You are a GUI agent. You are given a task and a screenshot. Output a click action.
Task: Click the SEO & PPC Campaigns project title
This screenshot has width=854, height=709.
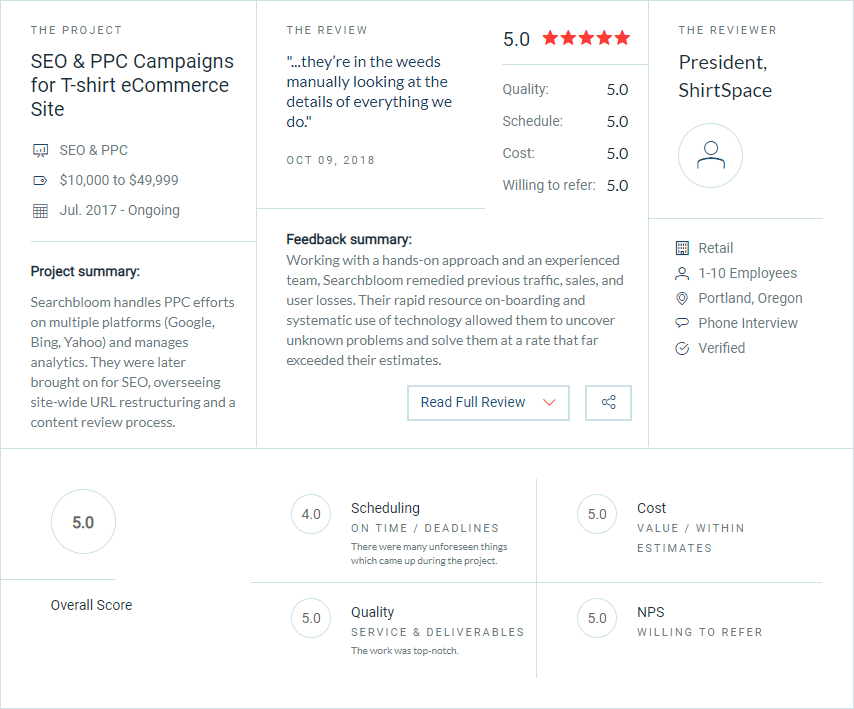pos(132,85)
